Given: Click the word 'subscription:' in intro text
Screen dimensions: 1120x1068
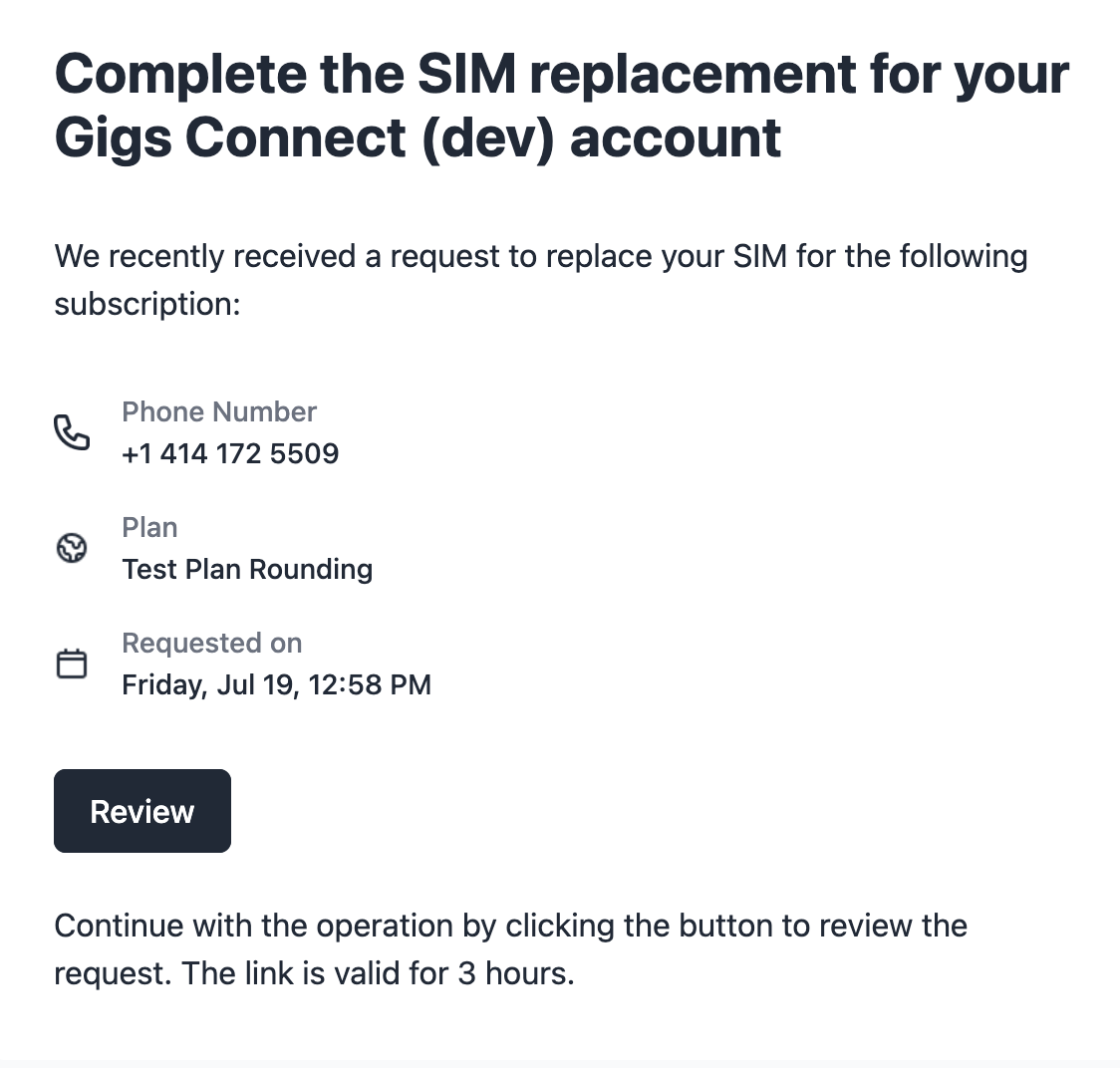Looking at the screenshot, I should [147, 305].
